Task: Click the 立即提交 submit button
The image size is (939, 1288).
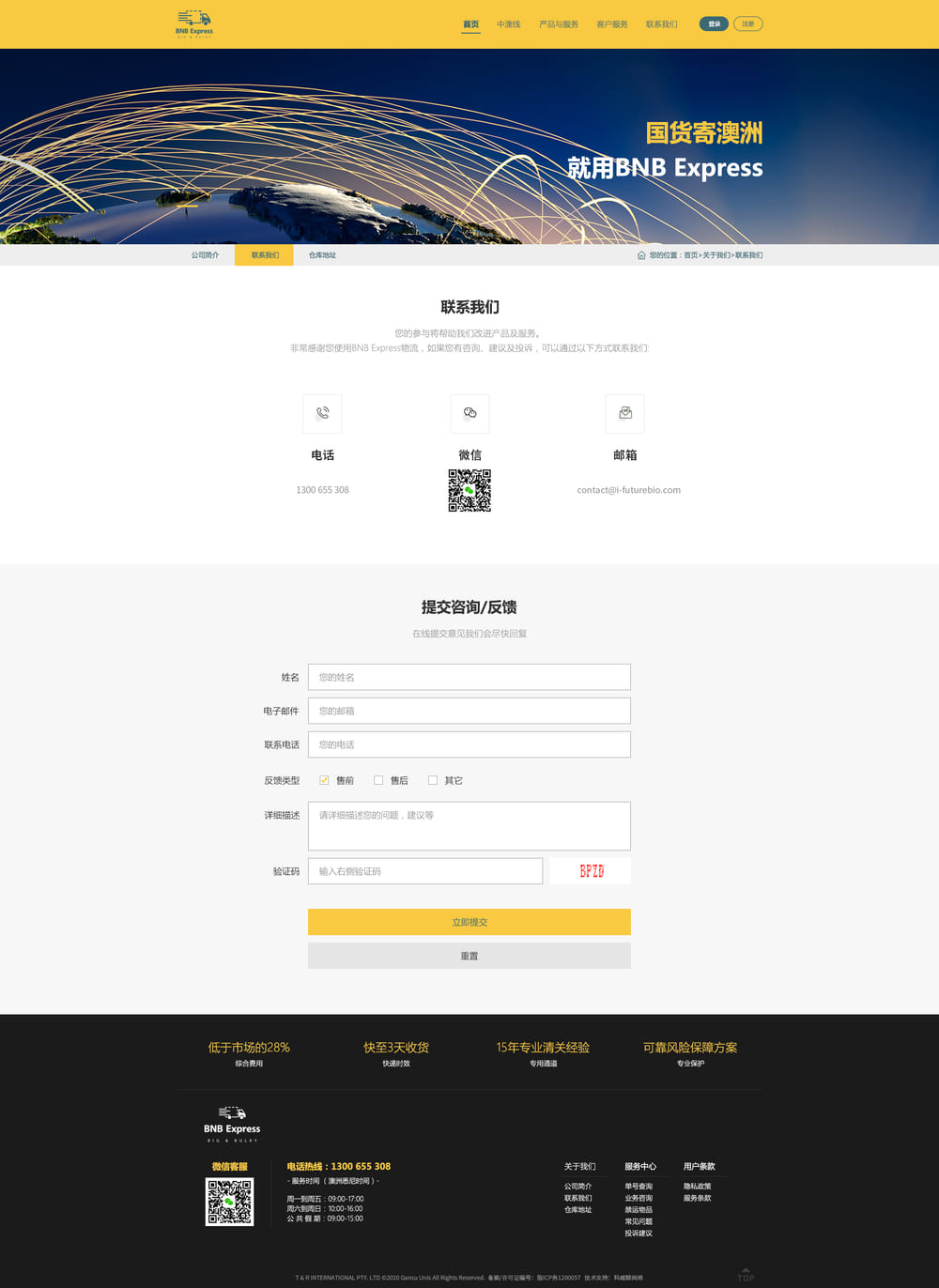Action: point(469,922)
